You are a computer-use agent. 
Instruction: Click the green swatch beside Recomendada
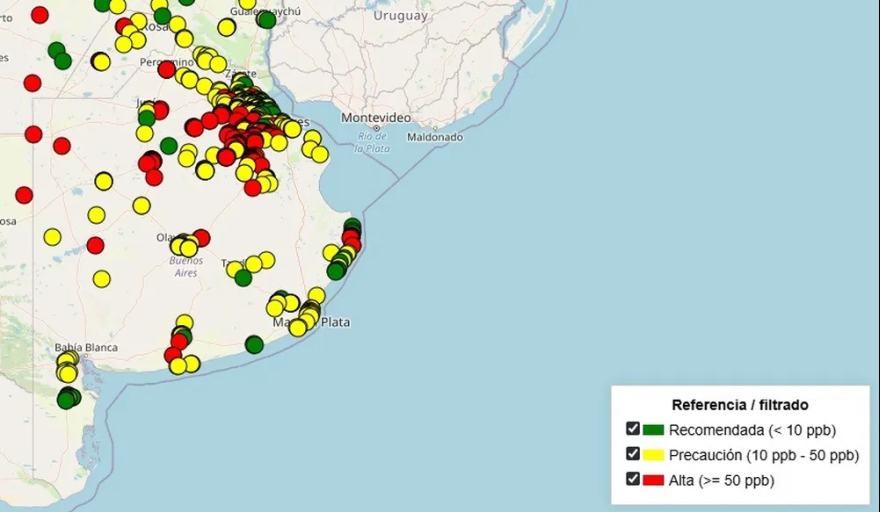653,430
